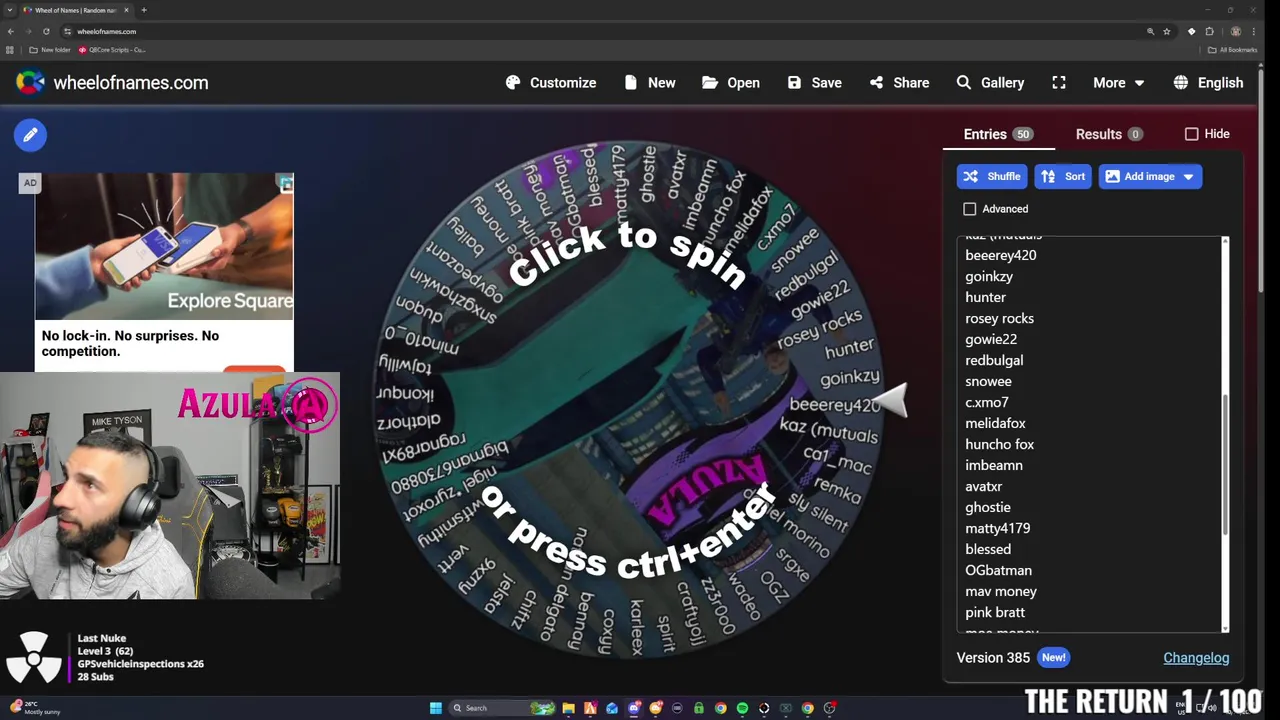
Task: Select entry 'OGbatman' in the list
Action: (998, 570)
